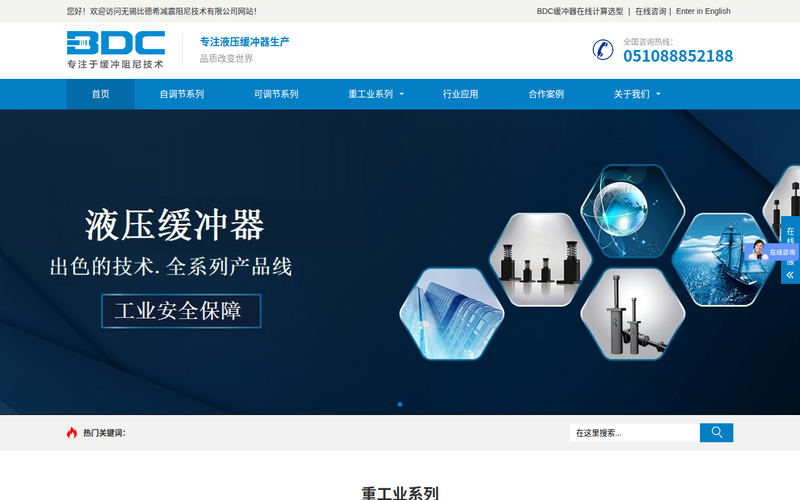The height and width of the screenshot is (500, 800).
Task: Open the 可调节系列 menu item
Action: 276,94
